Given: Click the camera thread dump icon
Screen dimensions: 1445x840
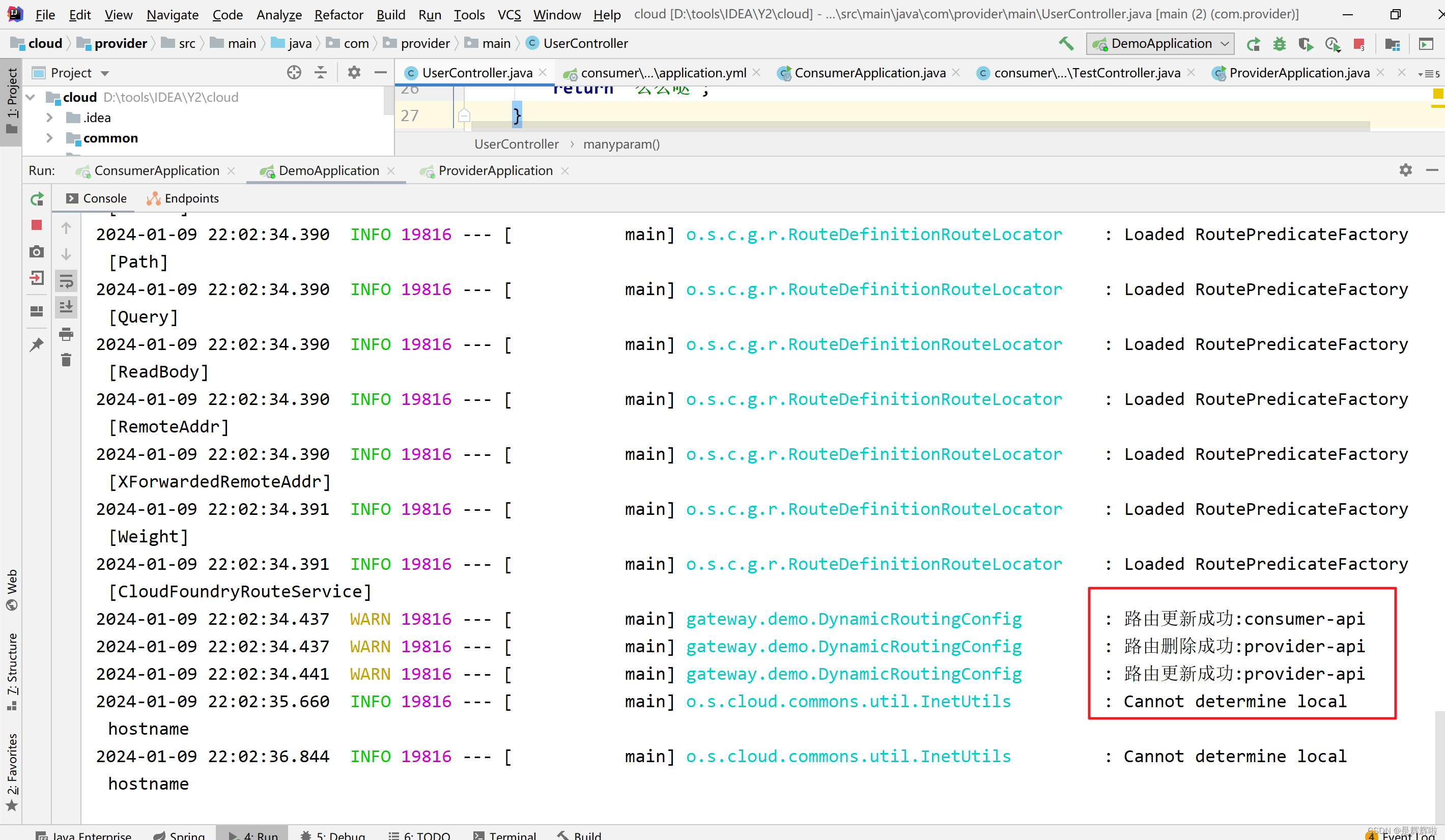Looking at the screenshot, I should (x=37, y=252).
